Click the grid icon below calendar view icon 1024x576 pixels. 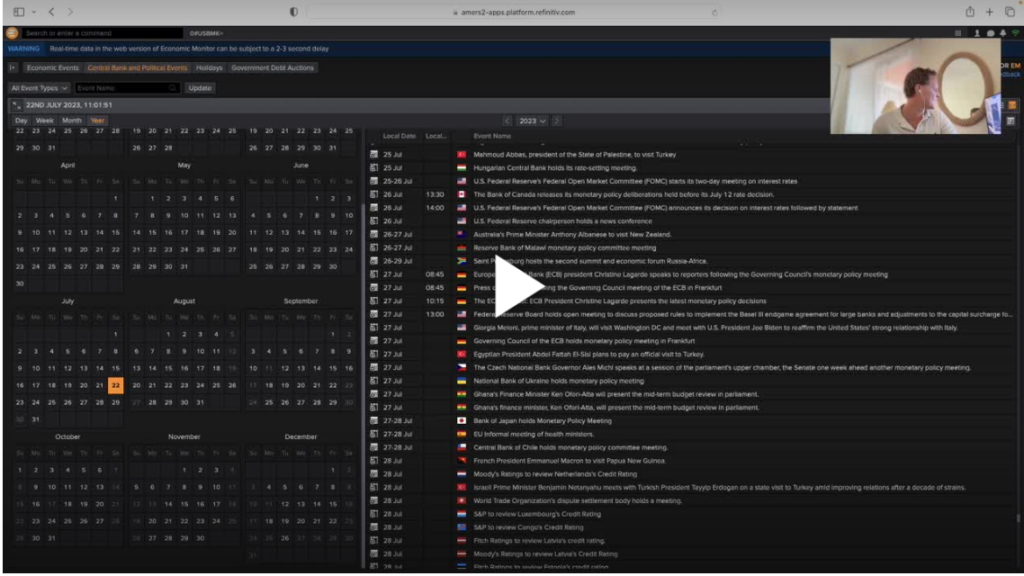coord(1011,121)
